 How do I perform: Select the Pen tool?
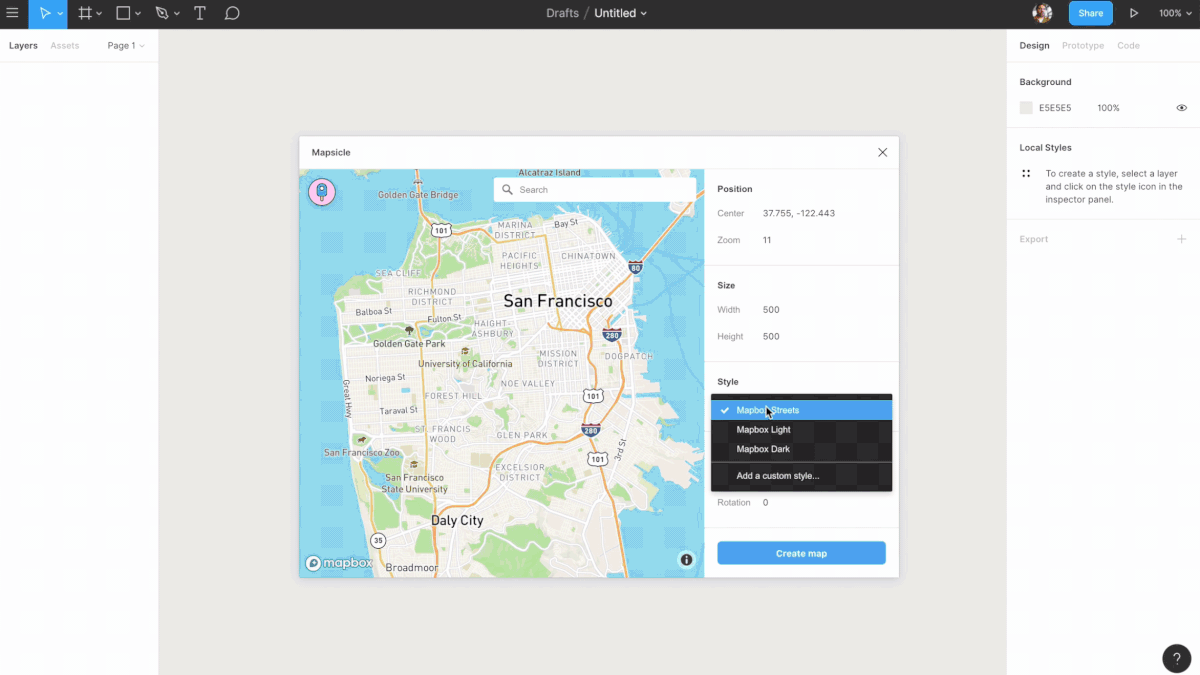coord(162,14)
